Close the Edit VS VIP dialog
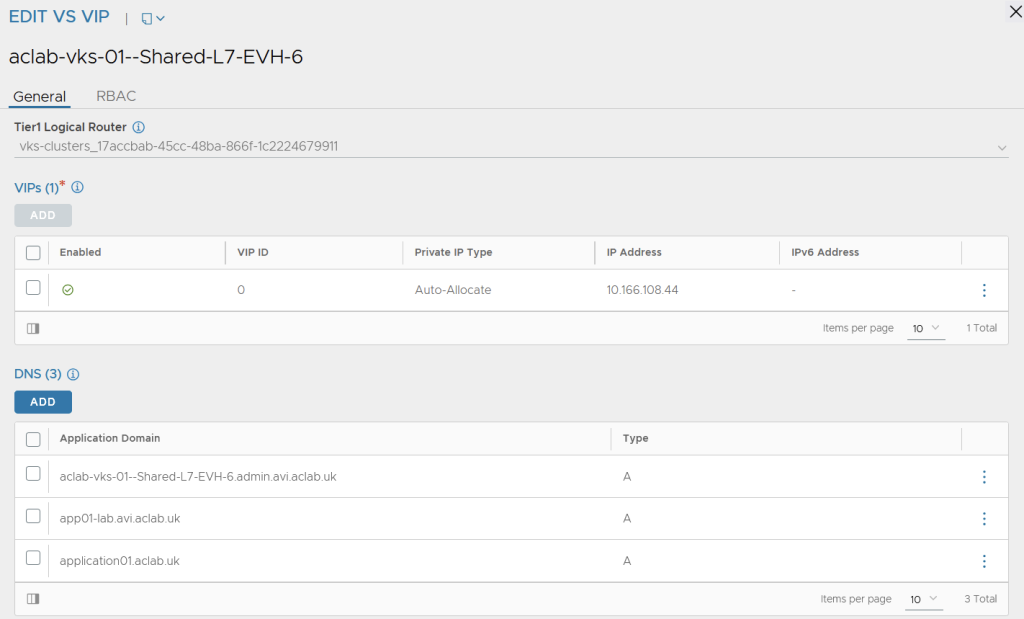1024x619 pixels. tap(1016, 10)
